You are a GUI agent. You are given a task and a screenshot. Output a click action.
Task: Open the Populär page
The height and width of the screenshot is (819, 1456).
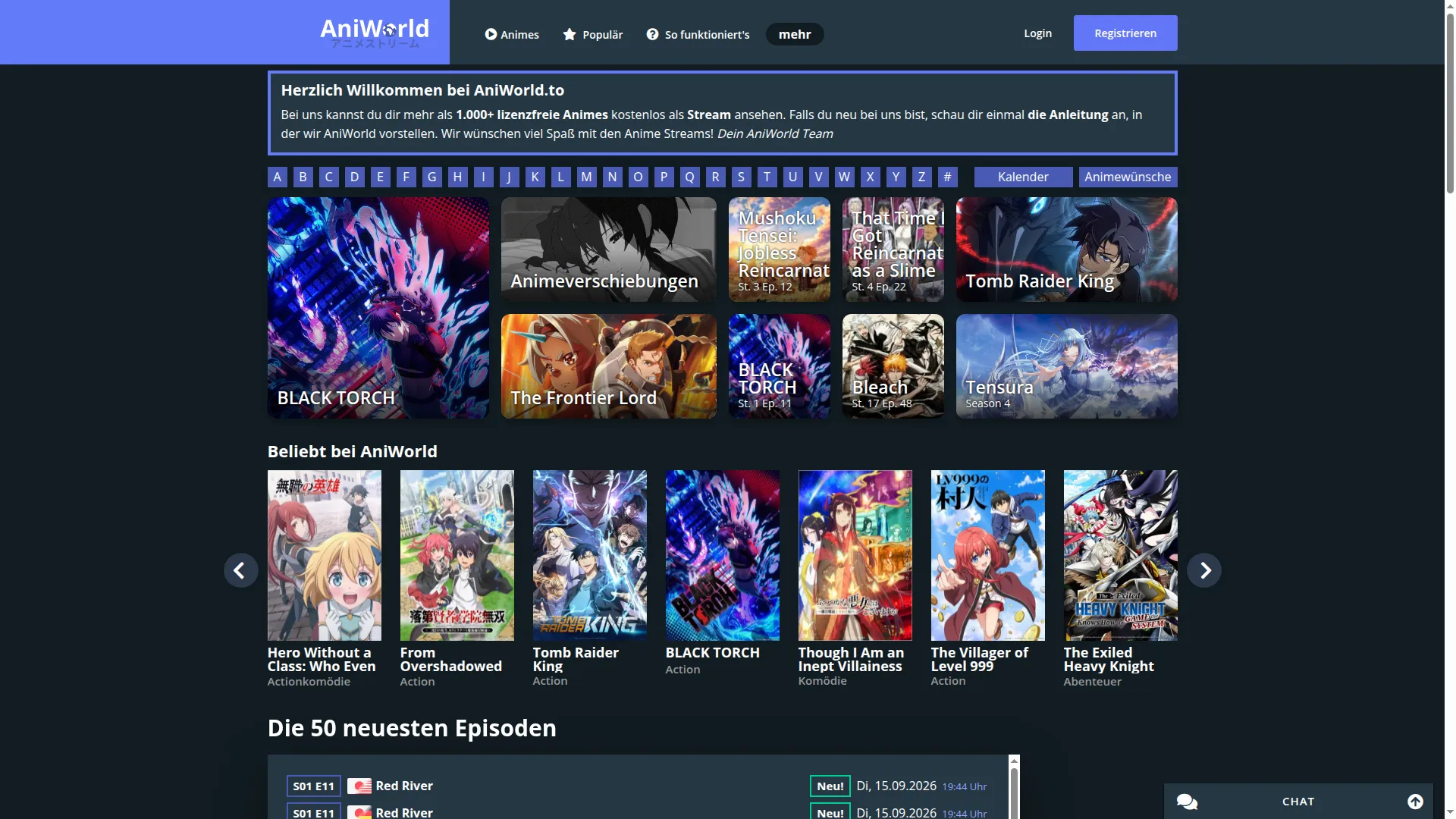593,34
